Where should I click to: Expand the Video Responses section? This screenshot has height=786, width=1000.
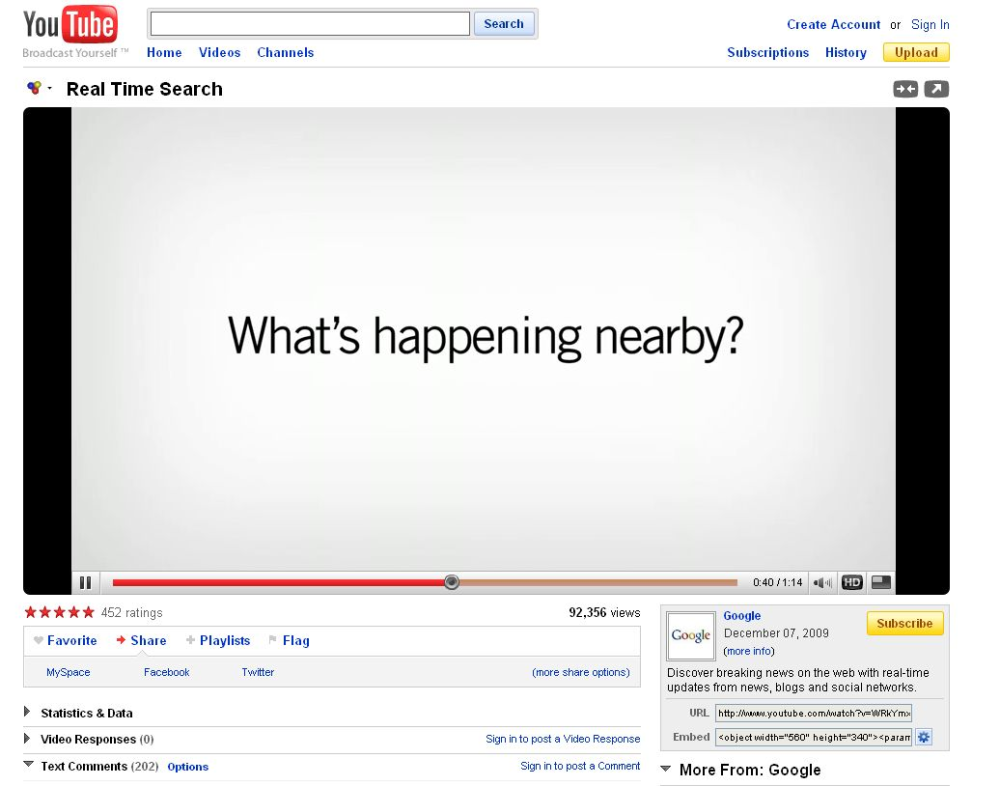click(27, 739)
